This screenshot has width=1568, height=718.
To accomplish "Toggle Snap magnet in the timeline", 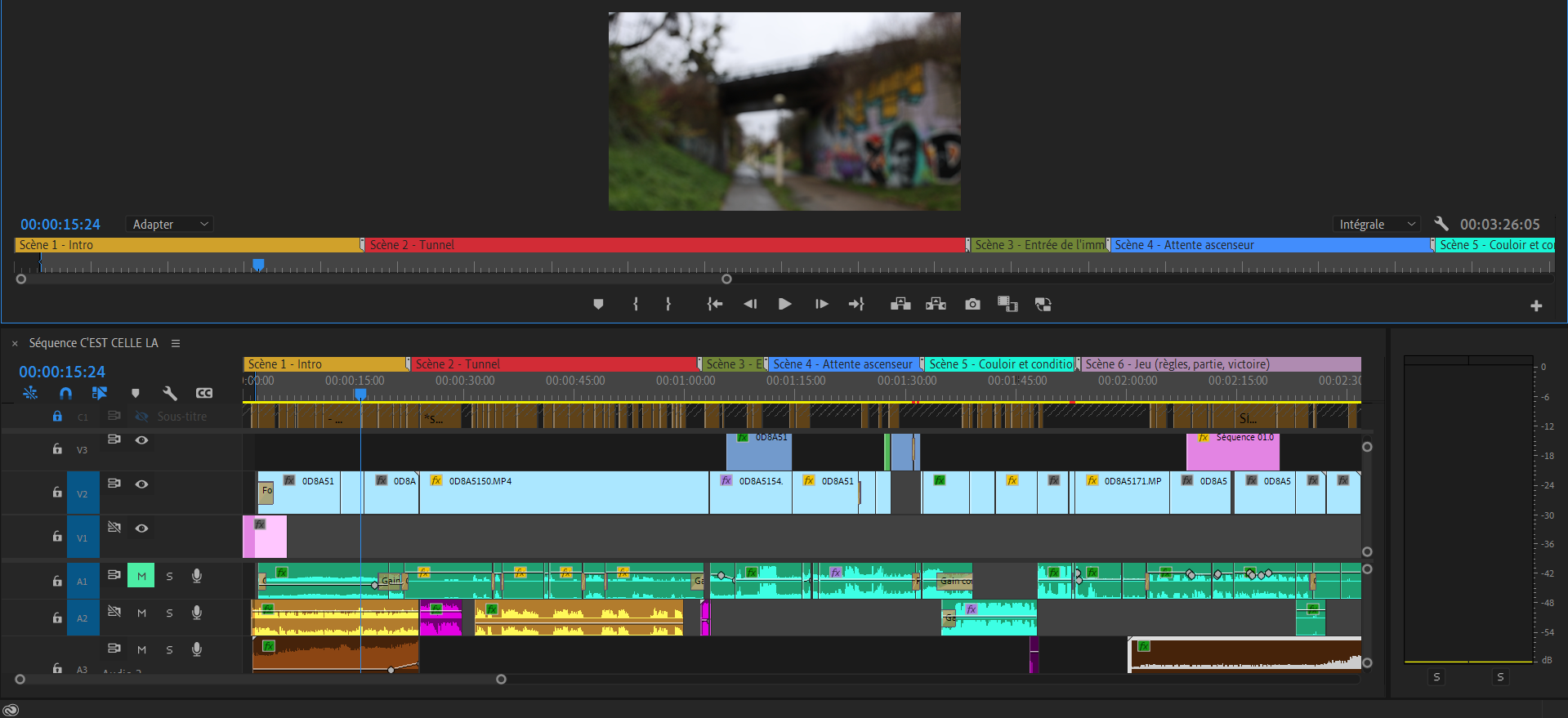I will click(x=65, y=393).
